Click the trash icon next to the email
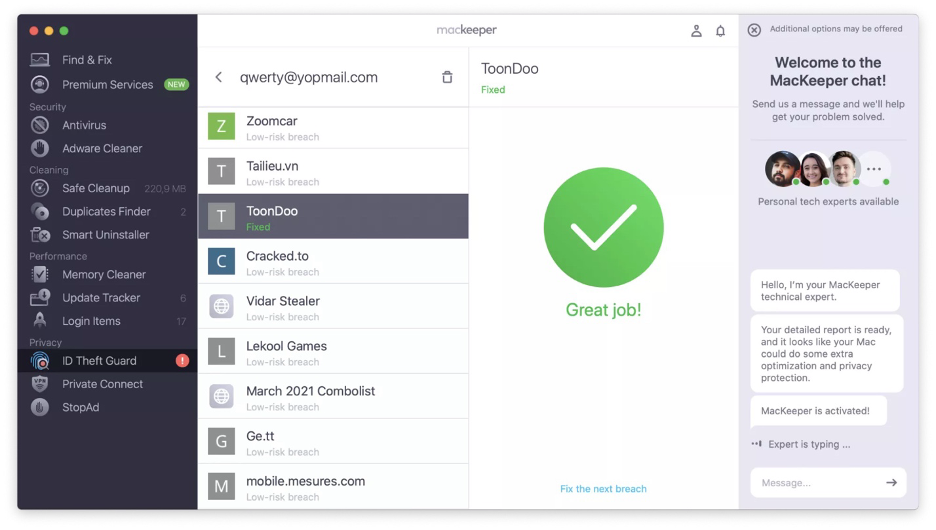The image size is (936, 530). coord(447,77)
